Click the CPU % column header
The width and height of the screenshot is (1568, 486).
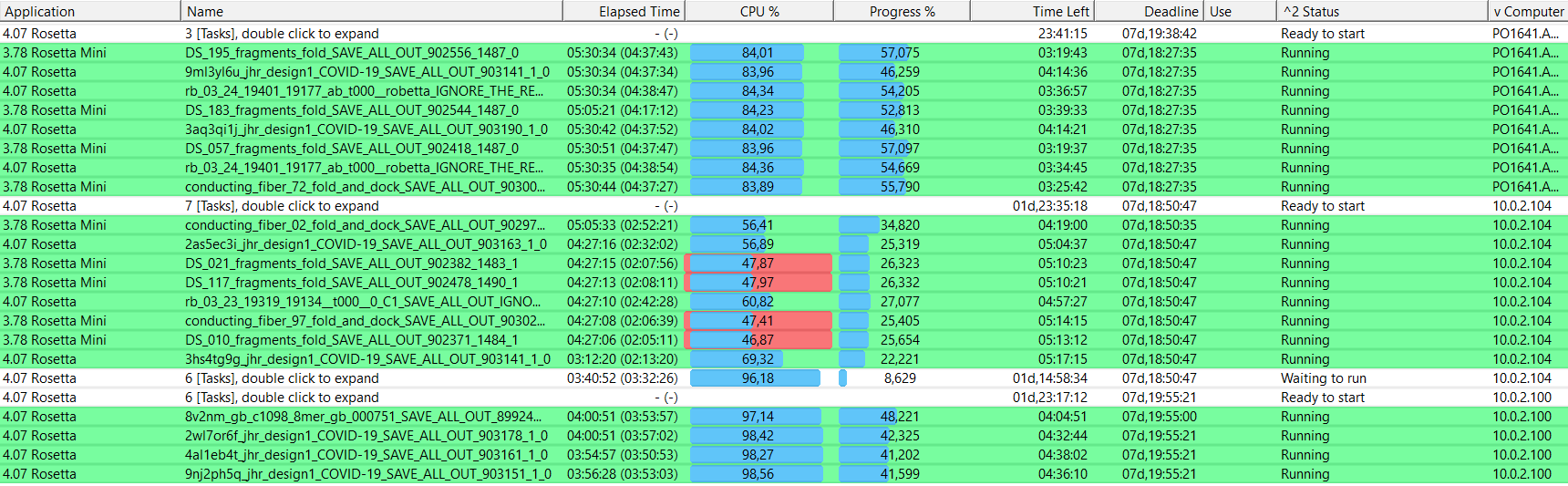click(x=759, y=11)
